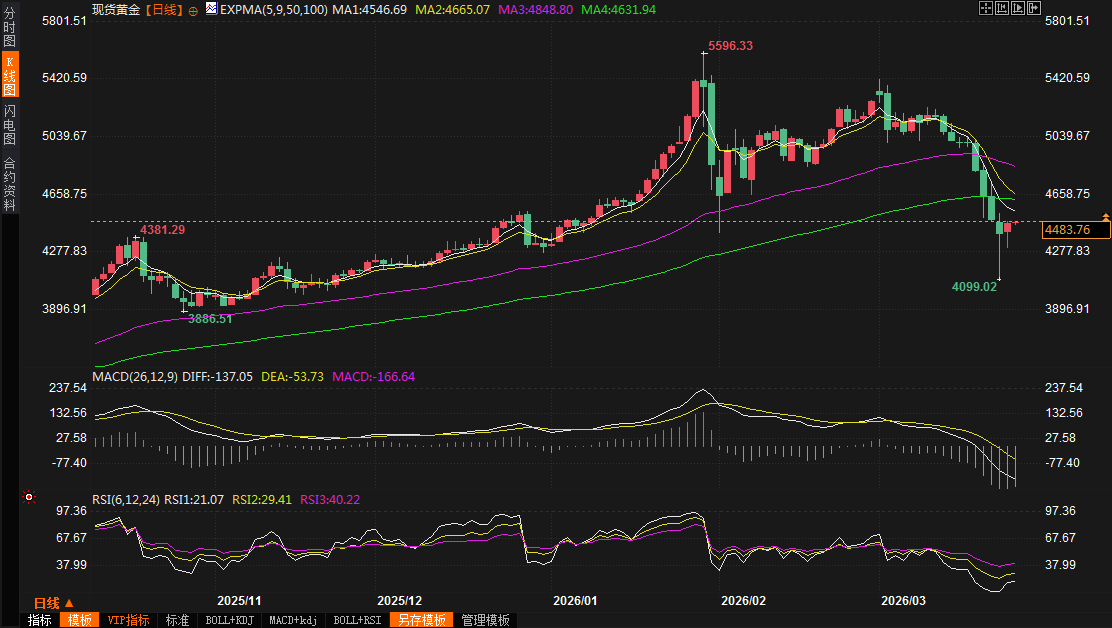The height and width of the screenshot is (628, 1112).
Task: Select the VIP指标 bottom tab
Action: pos(128,620)
